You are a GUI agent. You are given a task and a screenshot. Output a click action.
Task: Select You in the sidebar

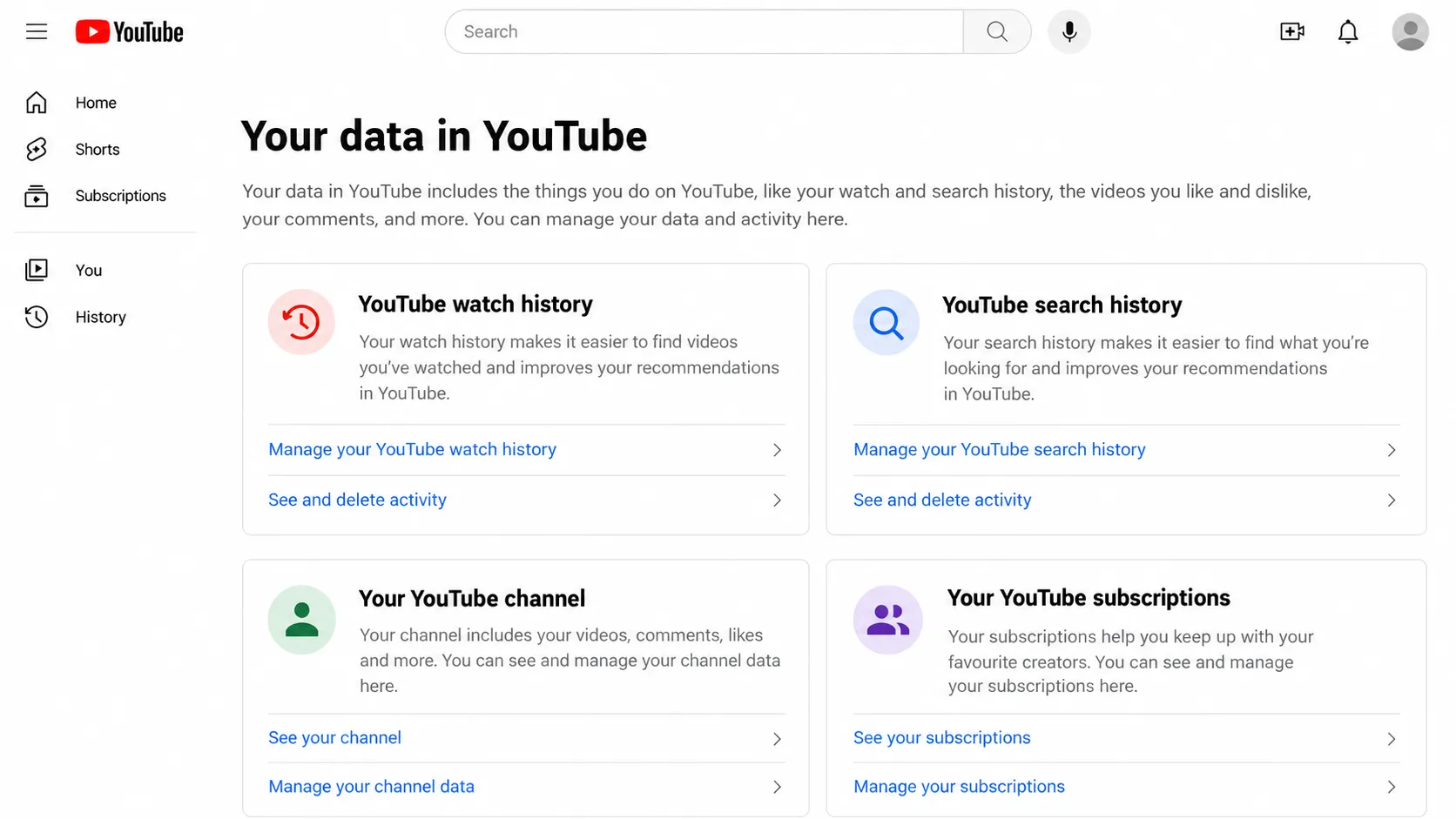[x=89, y=270]
